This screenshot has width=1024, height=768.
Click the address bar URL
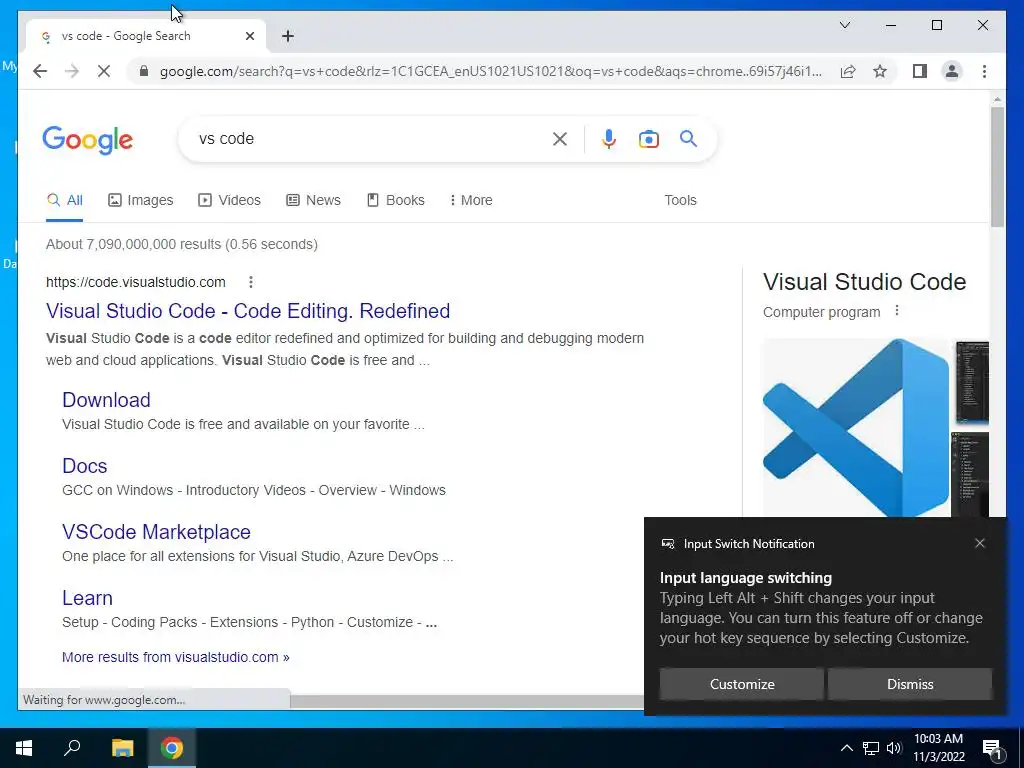(x=490, y=71)
